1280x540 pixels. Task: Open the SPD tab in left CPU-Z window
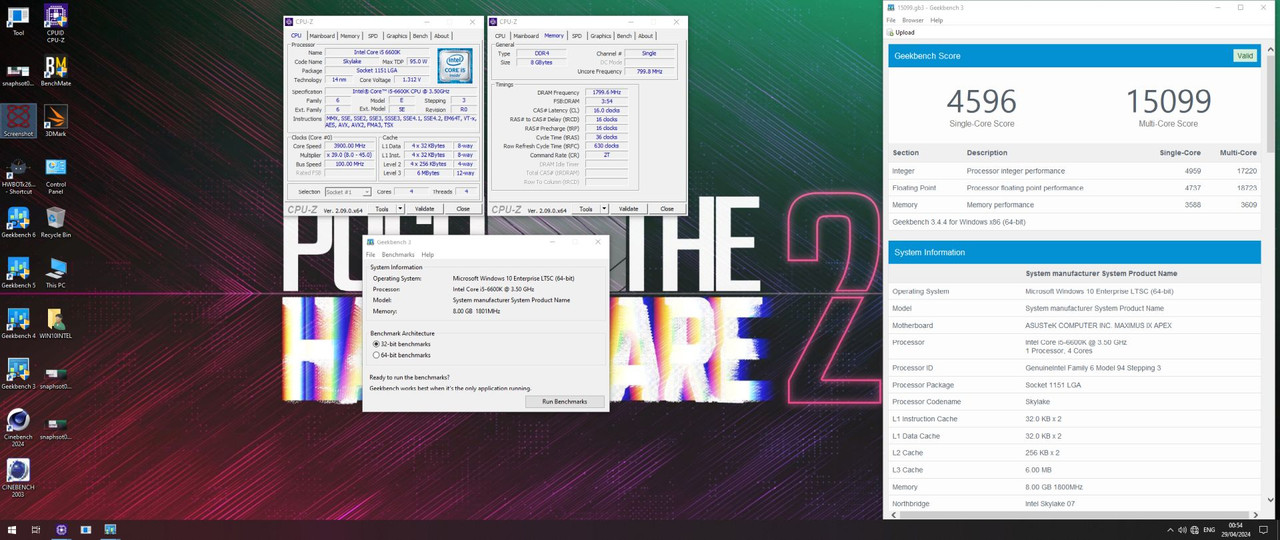pos(373,36)
